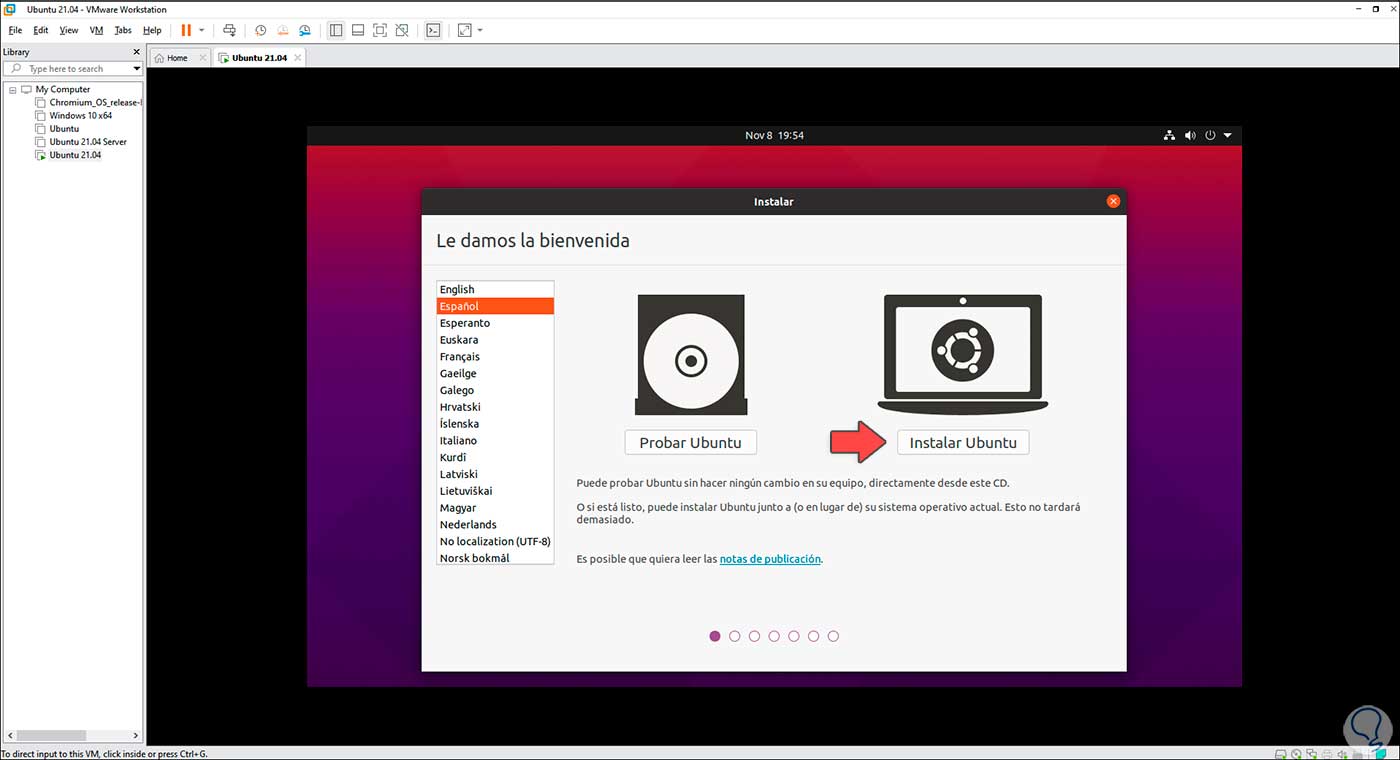This screenshot has height=760, width=1400.
Task: Open the Tabs menu
Action: pos(123,30)
